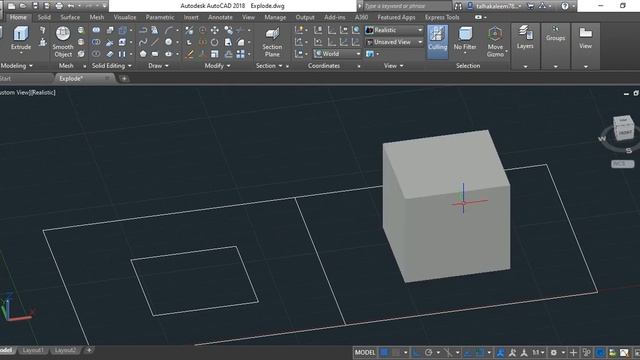The height and width of the screenshot is (360, 640).
Task: Toggle polar tracking in status bar
Action: pyautogui.click(x=428, y=352)
